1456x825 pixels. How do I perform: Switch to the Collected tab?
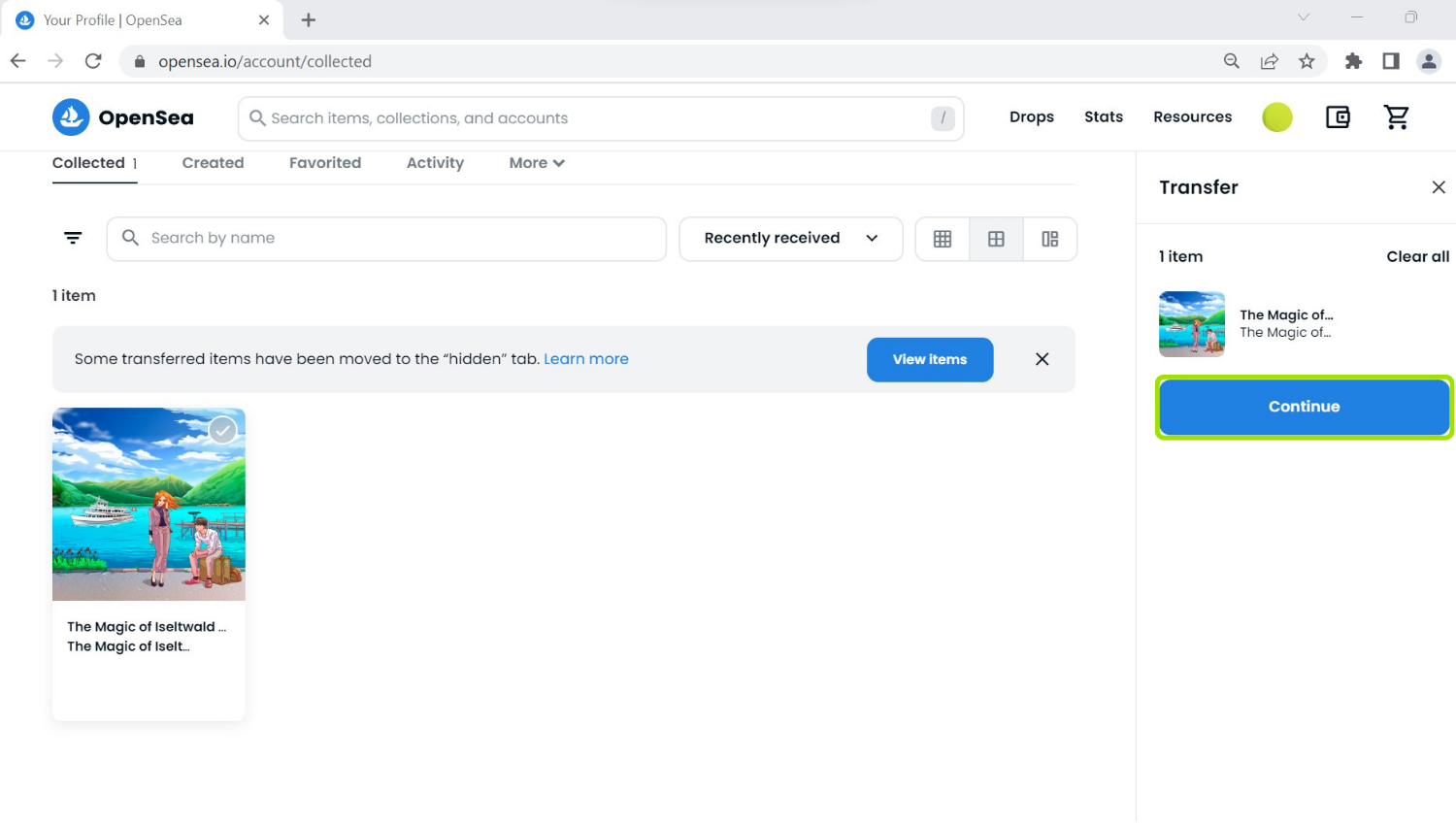94,163
